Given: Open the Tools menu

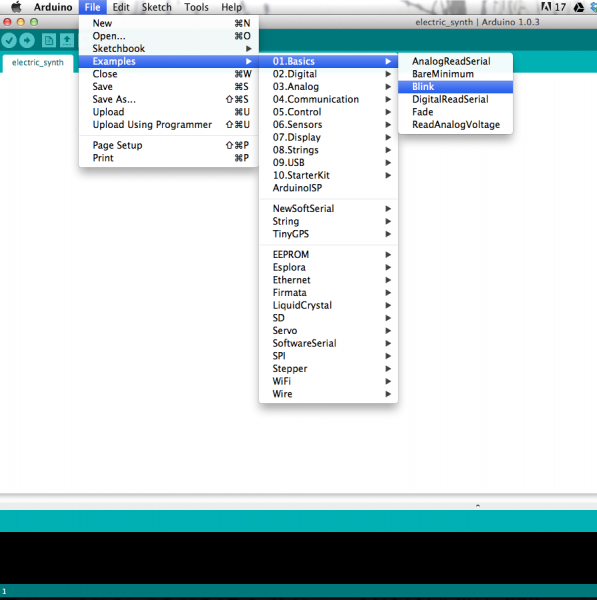Looking at the screenshot, I should (196, 7).
